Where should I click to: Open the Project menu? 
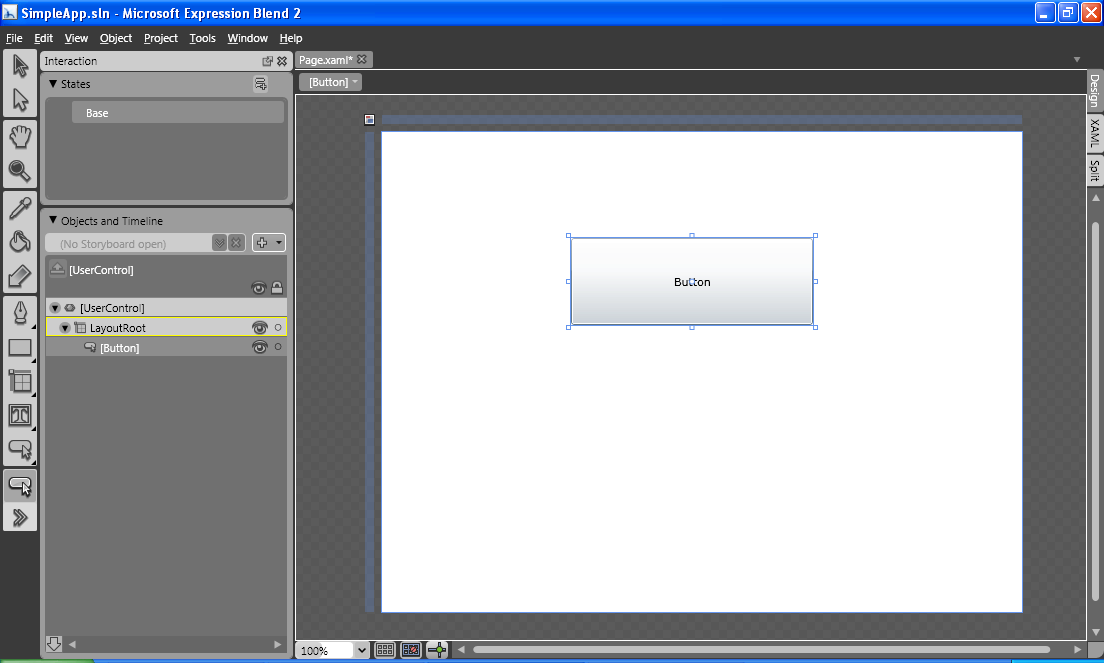point(160,38)
